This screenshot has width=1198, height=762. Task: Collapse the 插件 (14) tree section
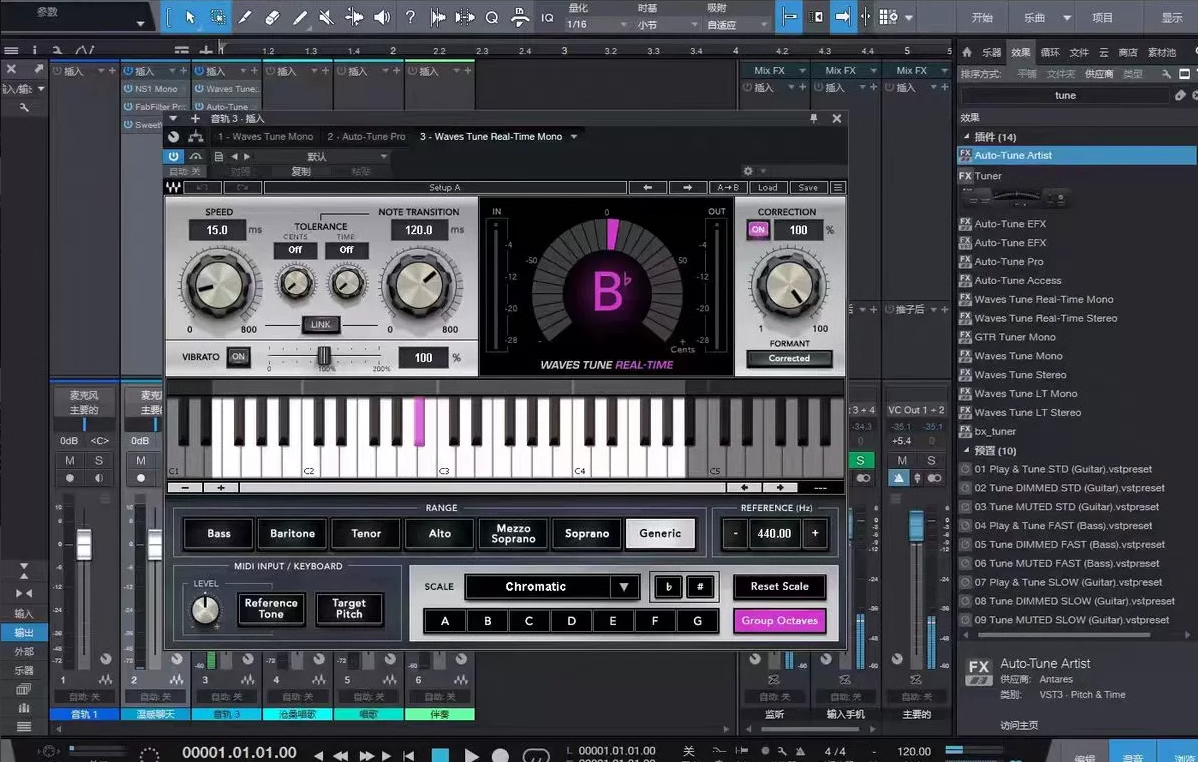(966, 137)
